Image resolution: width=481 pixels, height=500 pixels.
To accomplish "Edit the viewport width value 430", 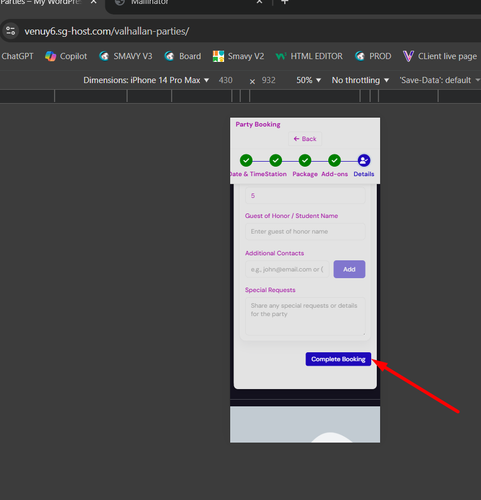I will pyautogui.click(x=226, y=80).
